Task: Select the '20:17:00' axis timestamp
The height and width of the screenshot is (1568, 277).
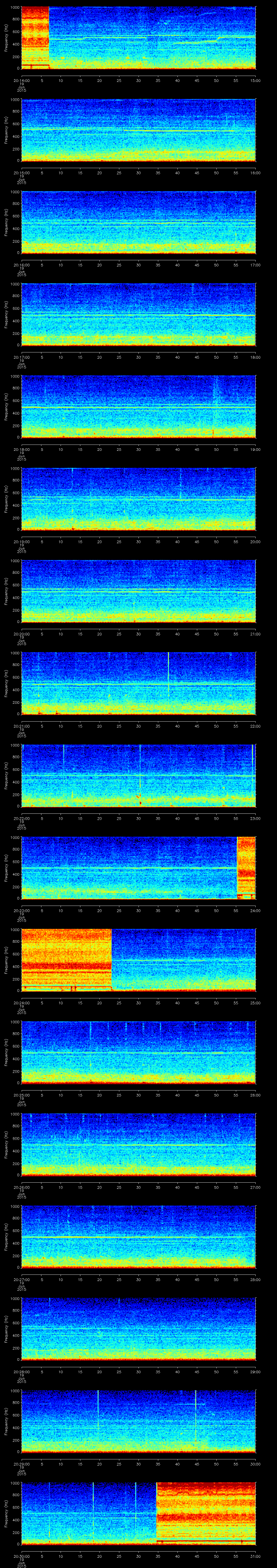Action: 21,357
